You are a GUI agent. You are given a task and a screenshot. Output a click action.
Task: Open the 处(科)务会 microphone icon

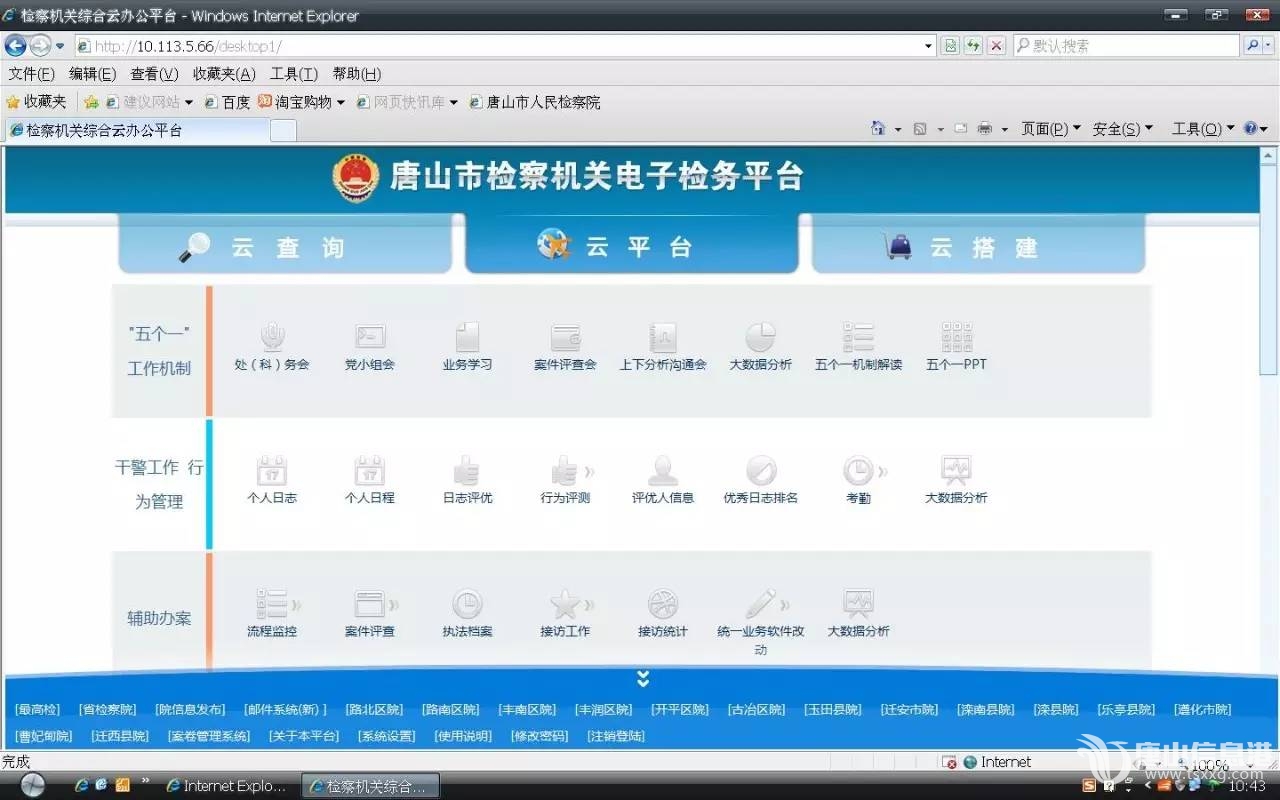271,338
